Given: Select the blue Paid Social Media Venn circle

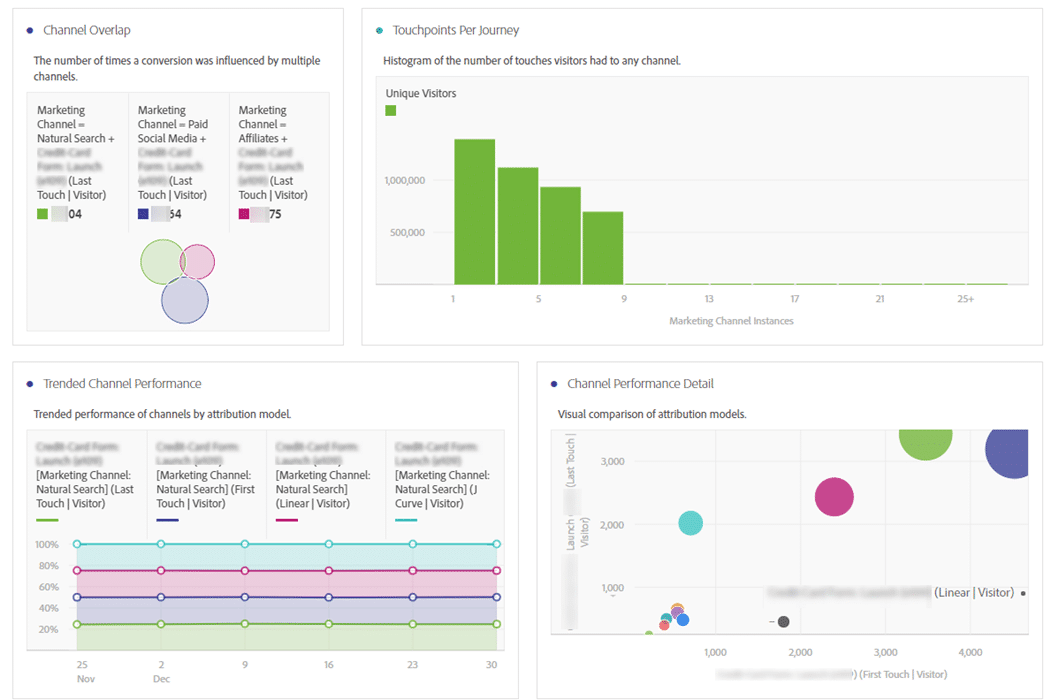Looking at the screenshot, I should click(x=185, y=302).
